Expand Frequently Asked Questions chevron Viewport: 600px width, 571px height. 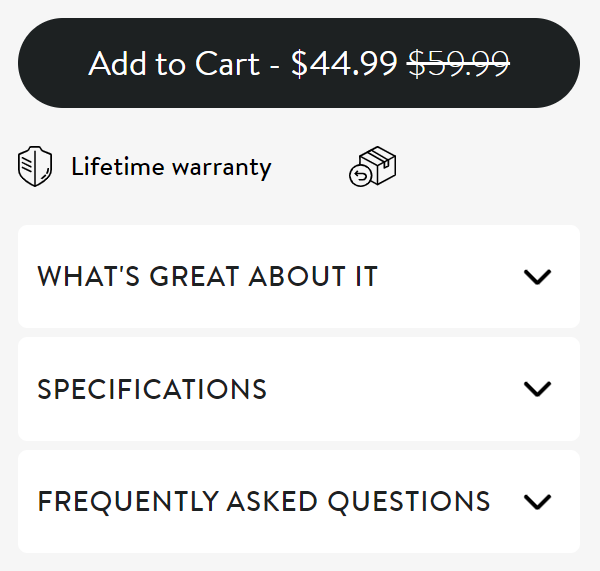537,501
